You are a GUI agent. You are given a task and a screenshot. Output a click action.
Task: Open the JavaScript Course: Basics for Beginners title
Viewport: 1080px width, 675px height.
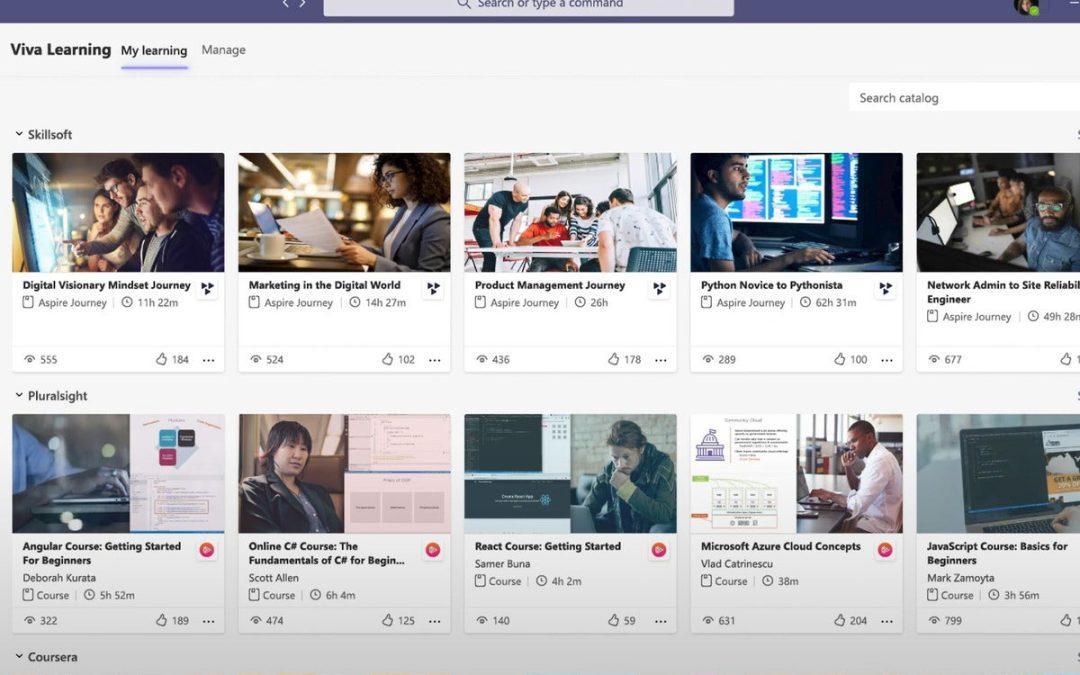tap(997, 553)
